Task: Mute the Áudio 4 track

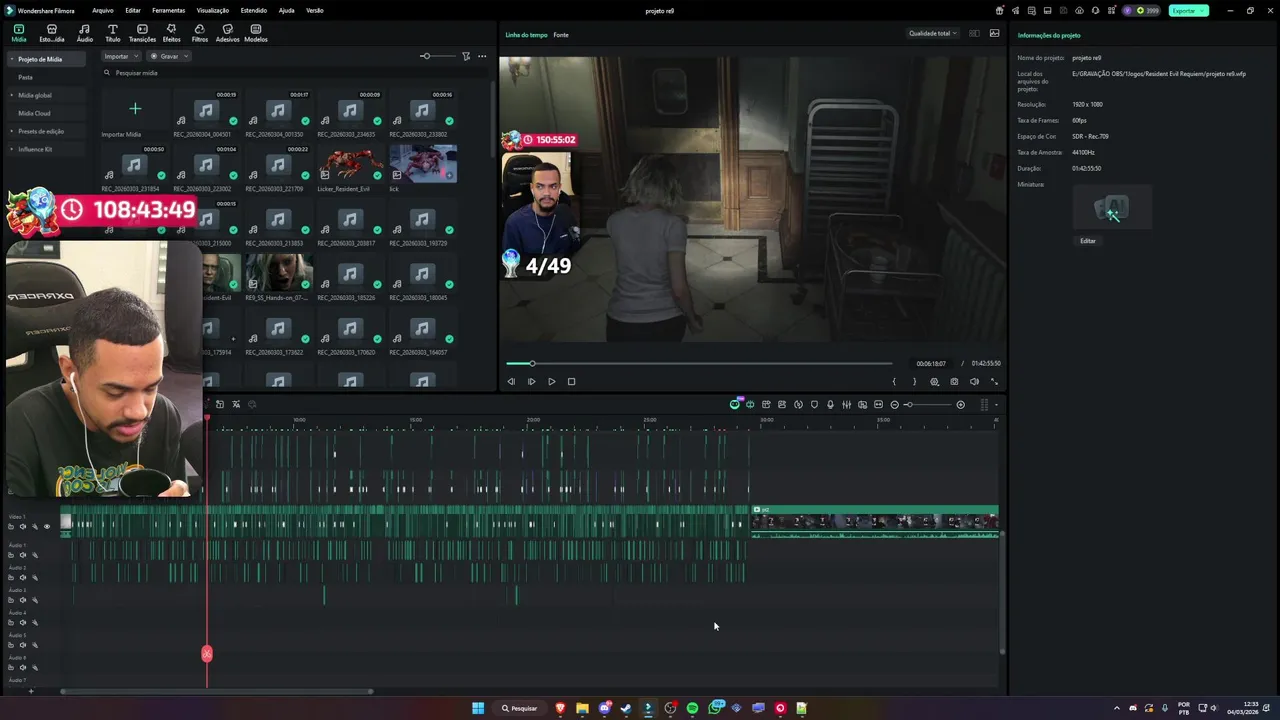Action: pos(23,623)
